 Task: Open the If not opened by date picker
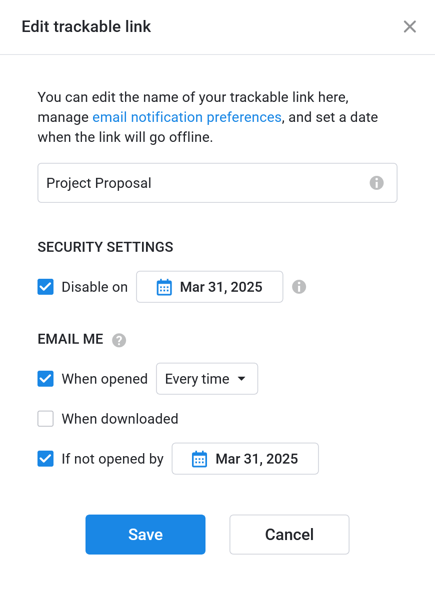pyautogui.click(x=245, y=459)
